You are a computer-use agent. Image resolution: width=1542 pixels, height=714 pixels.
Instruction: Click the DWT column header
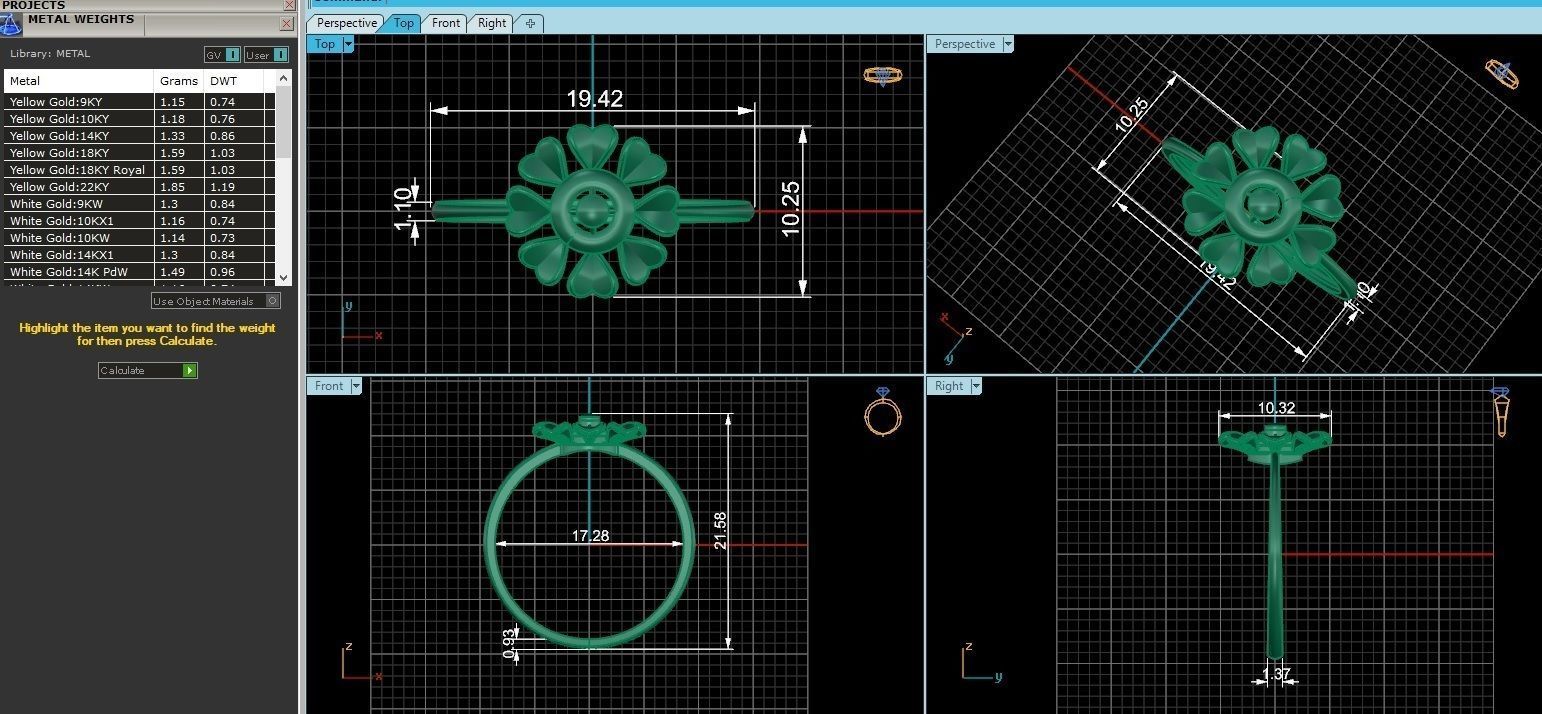(234, 81)
